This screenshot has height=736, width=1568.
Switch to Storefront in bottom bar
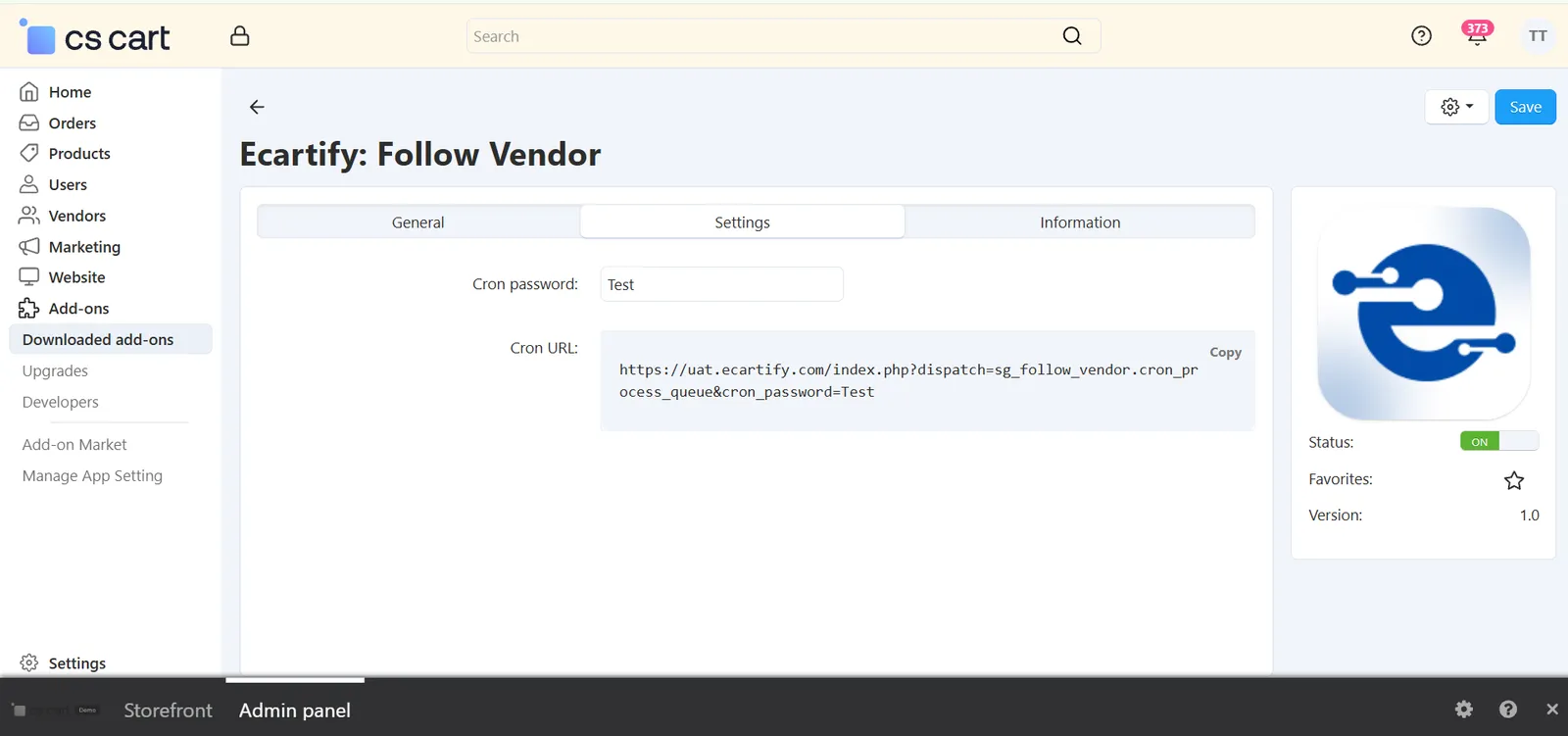[x=168, y=711]
